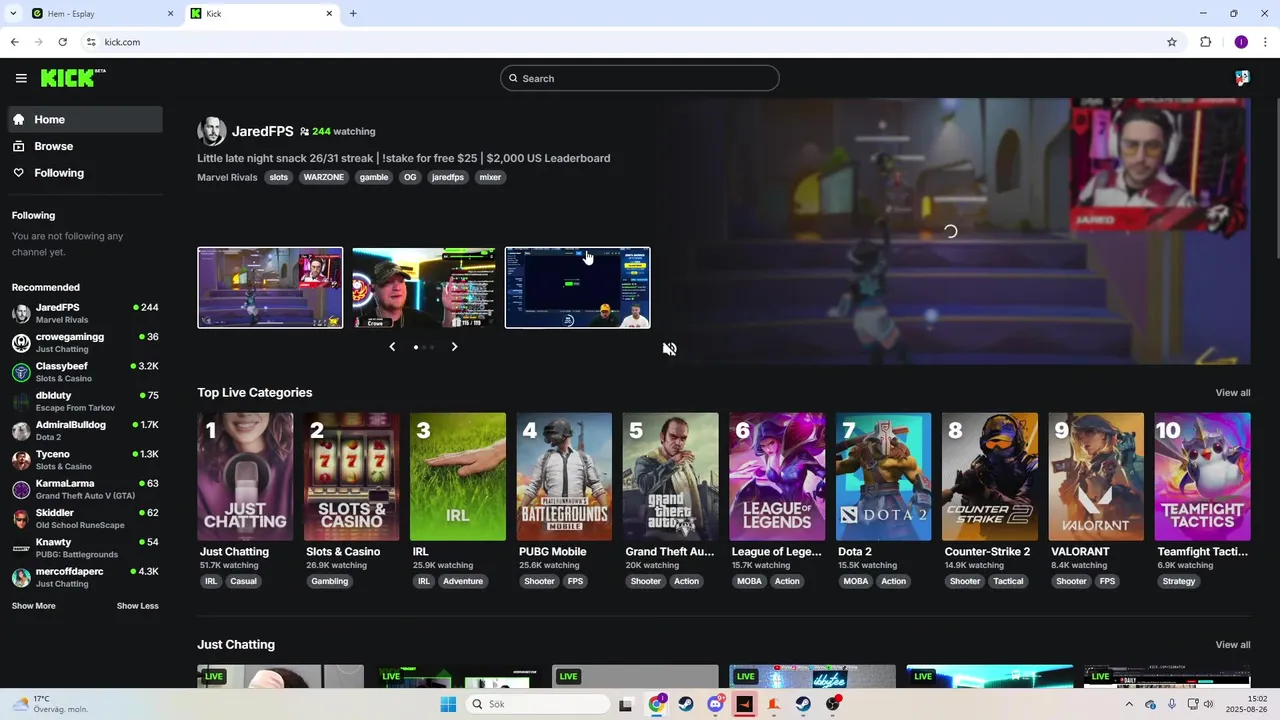Open Following in sidebar

[84, 173]
